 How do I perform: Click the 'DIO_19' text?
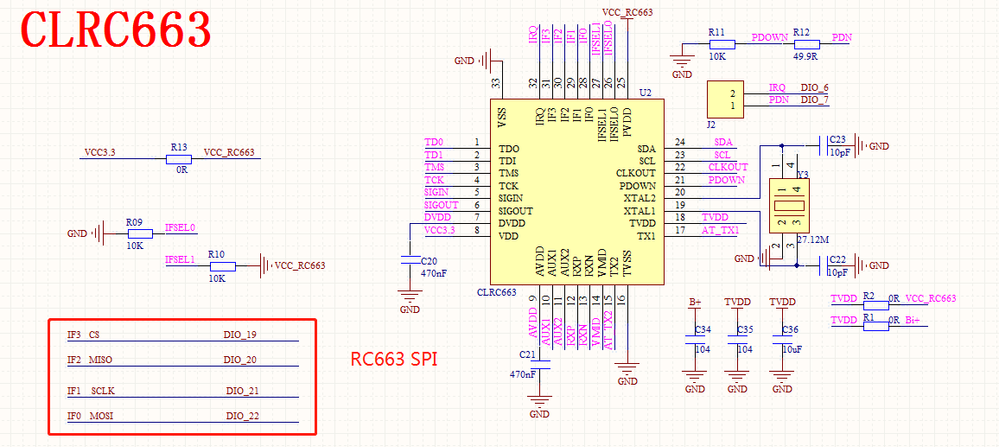pyautogui.click(x=240, y=334)
